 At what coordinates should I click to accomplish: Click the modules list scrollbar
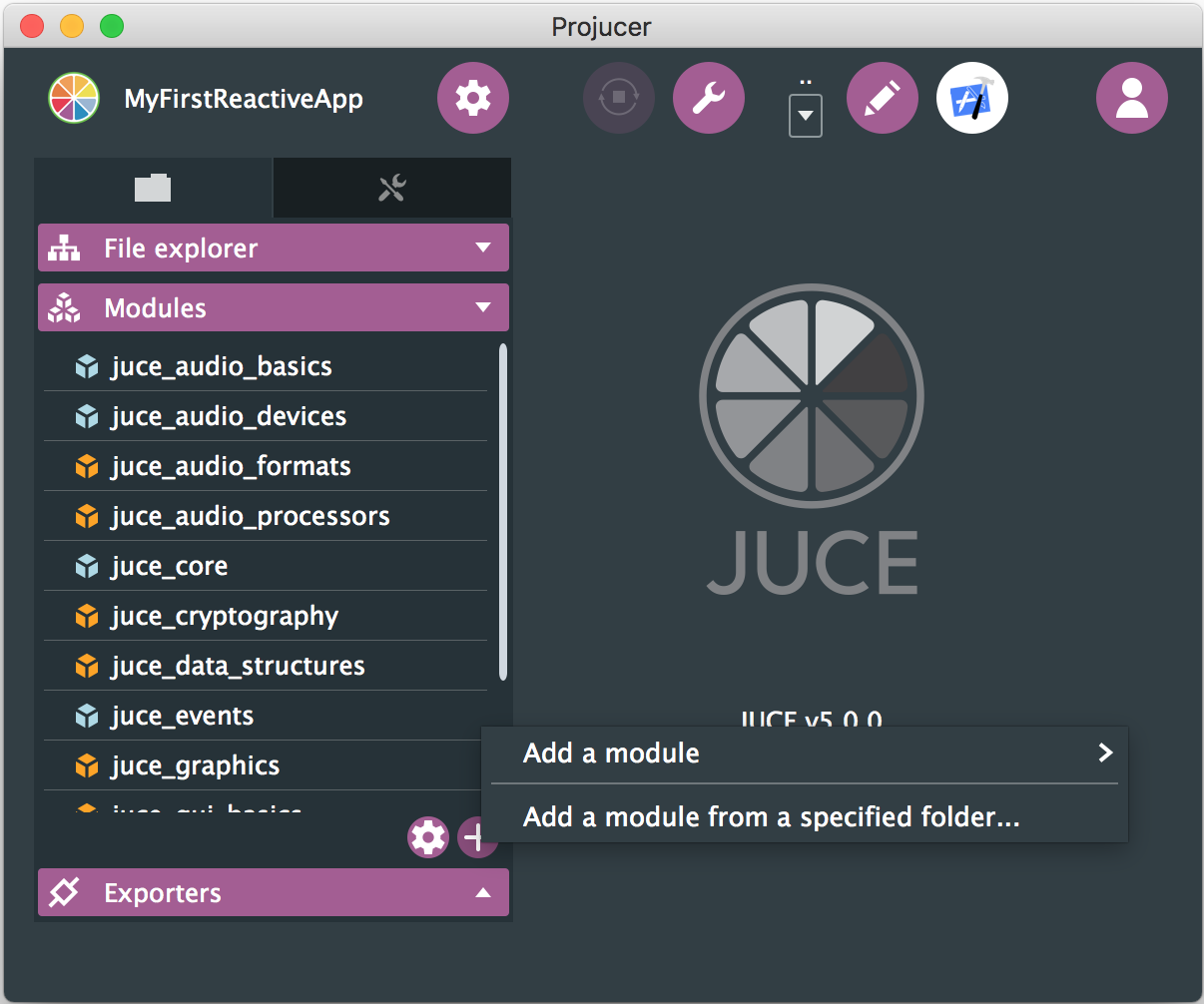503,512
